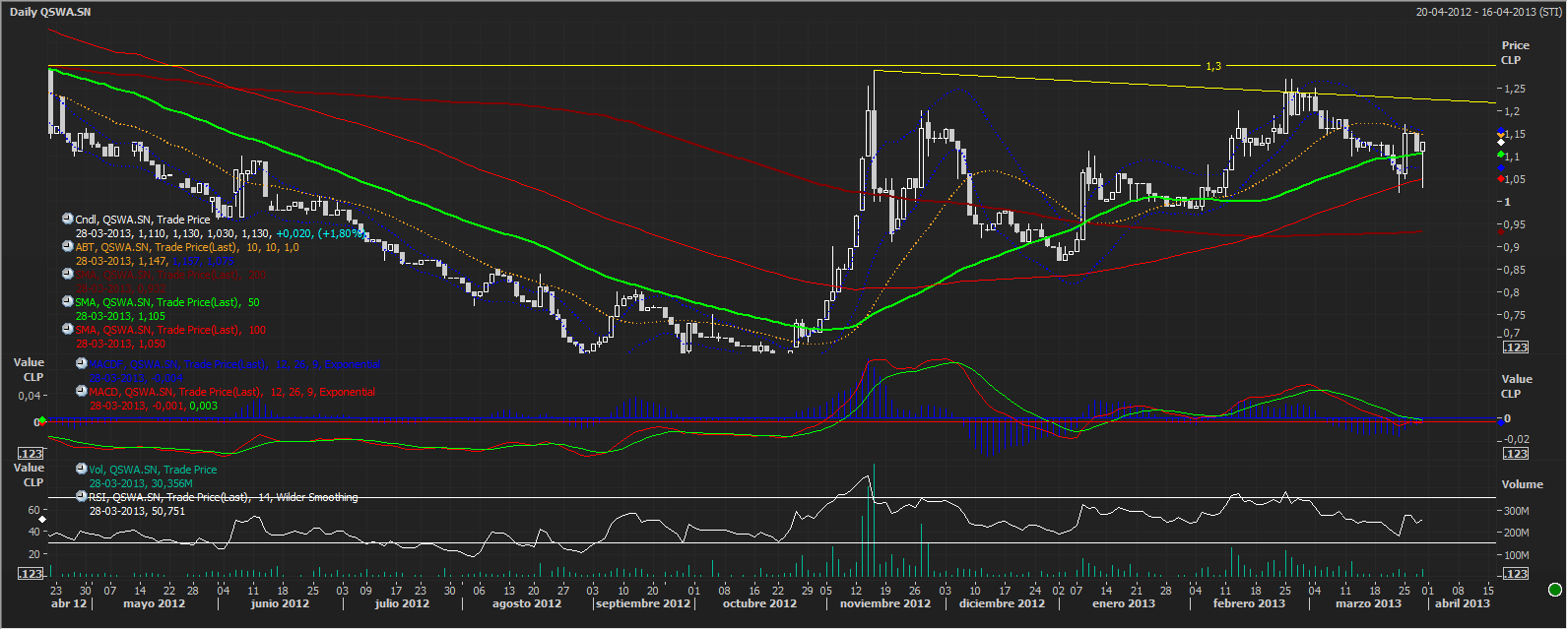Click the date range label at top right

click(1488, 12)
